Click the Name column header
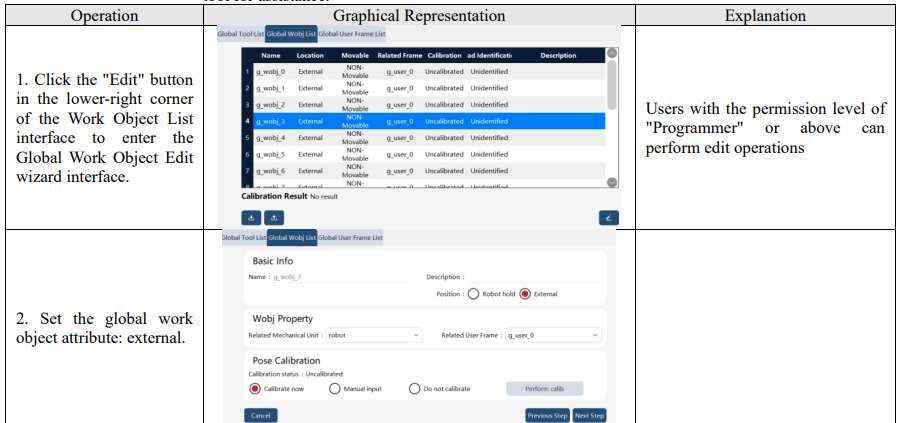The height and width of the screenshot is (423, 898). 270,56
